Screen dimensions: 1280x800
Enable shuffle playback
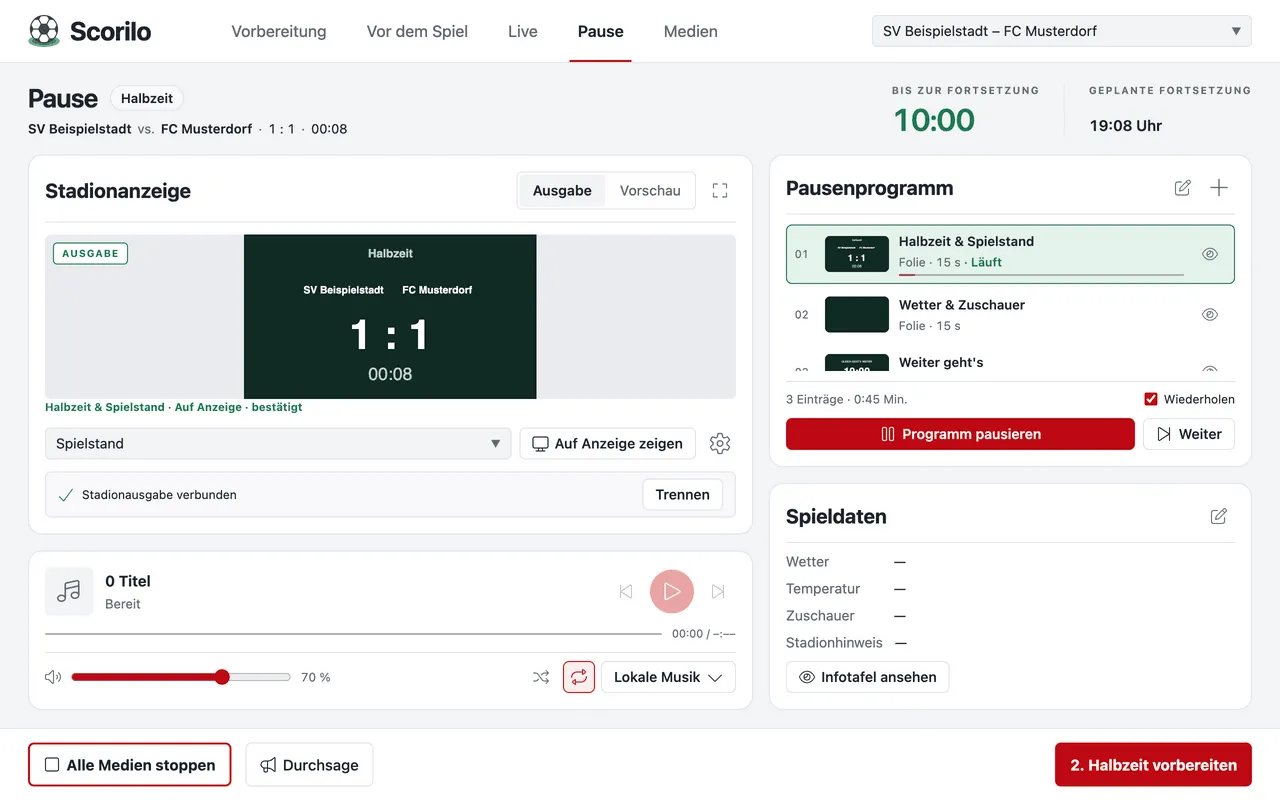coord(541,677)
